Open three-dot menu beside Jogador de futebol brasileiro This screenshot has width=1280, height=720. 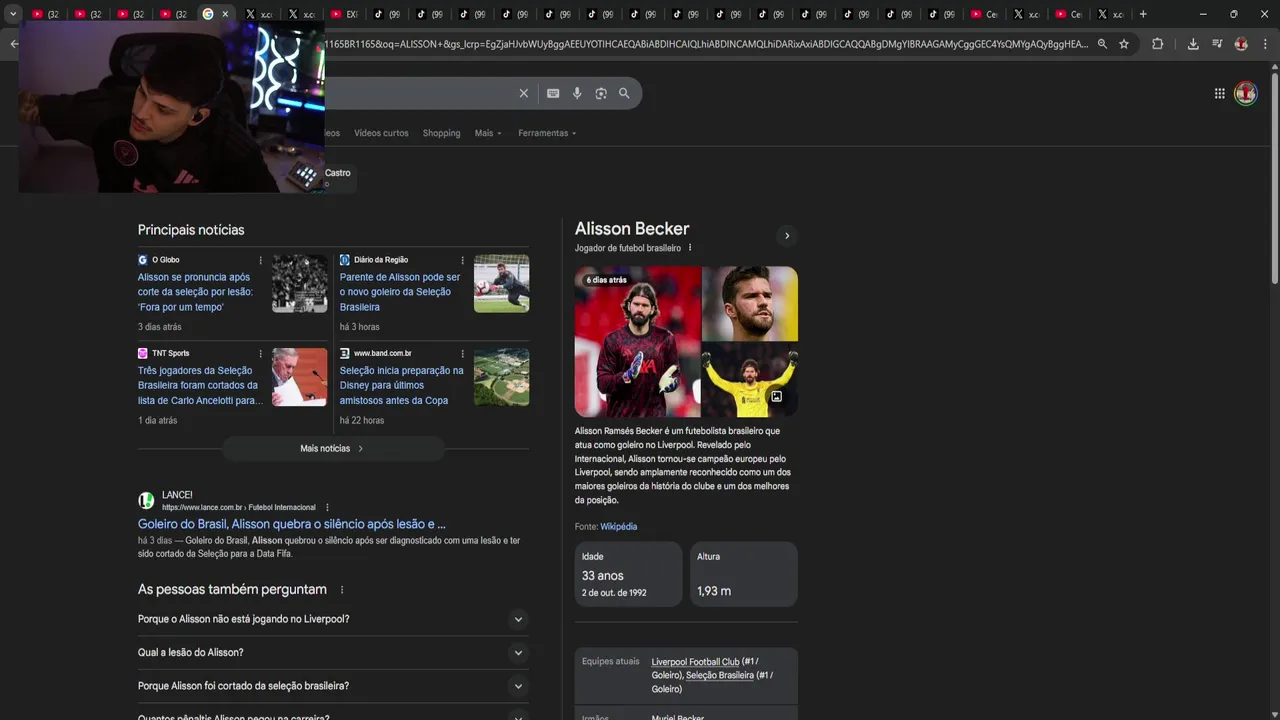click(690, 248)
